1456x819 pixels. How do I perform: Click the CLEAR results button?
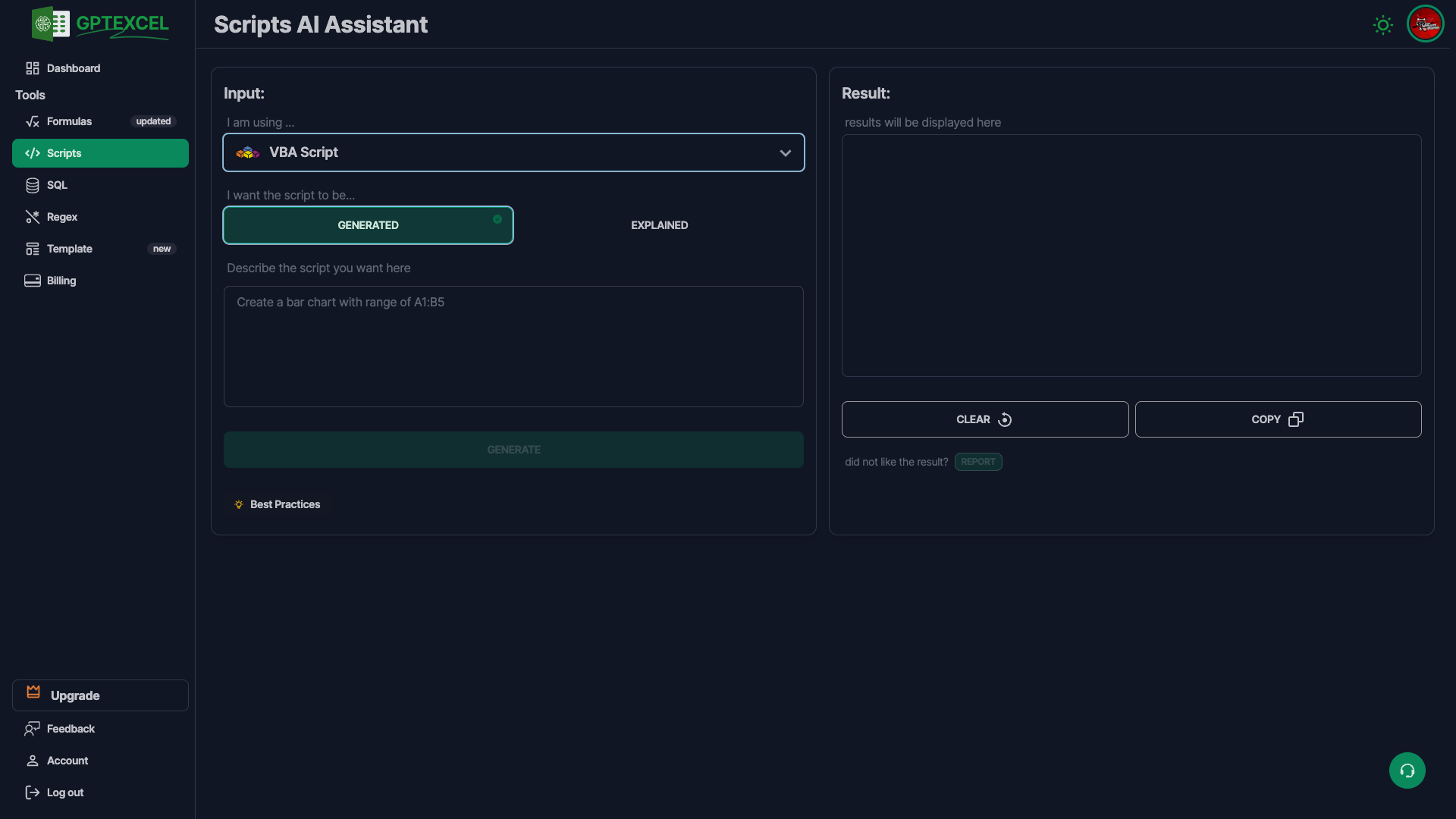pos(984,419)
